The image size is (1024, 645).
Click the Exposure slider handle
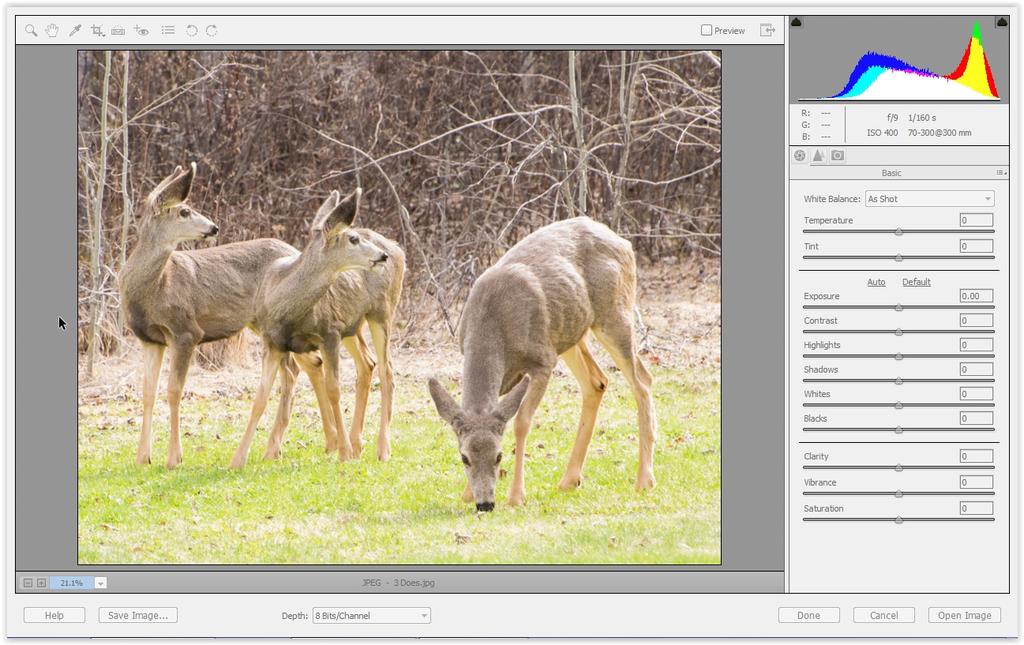[x=898, y=308]
